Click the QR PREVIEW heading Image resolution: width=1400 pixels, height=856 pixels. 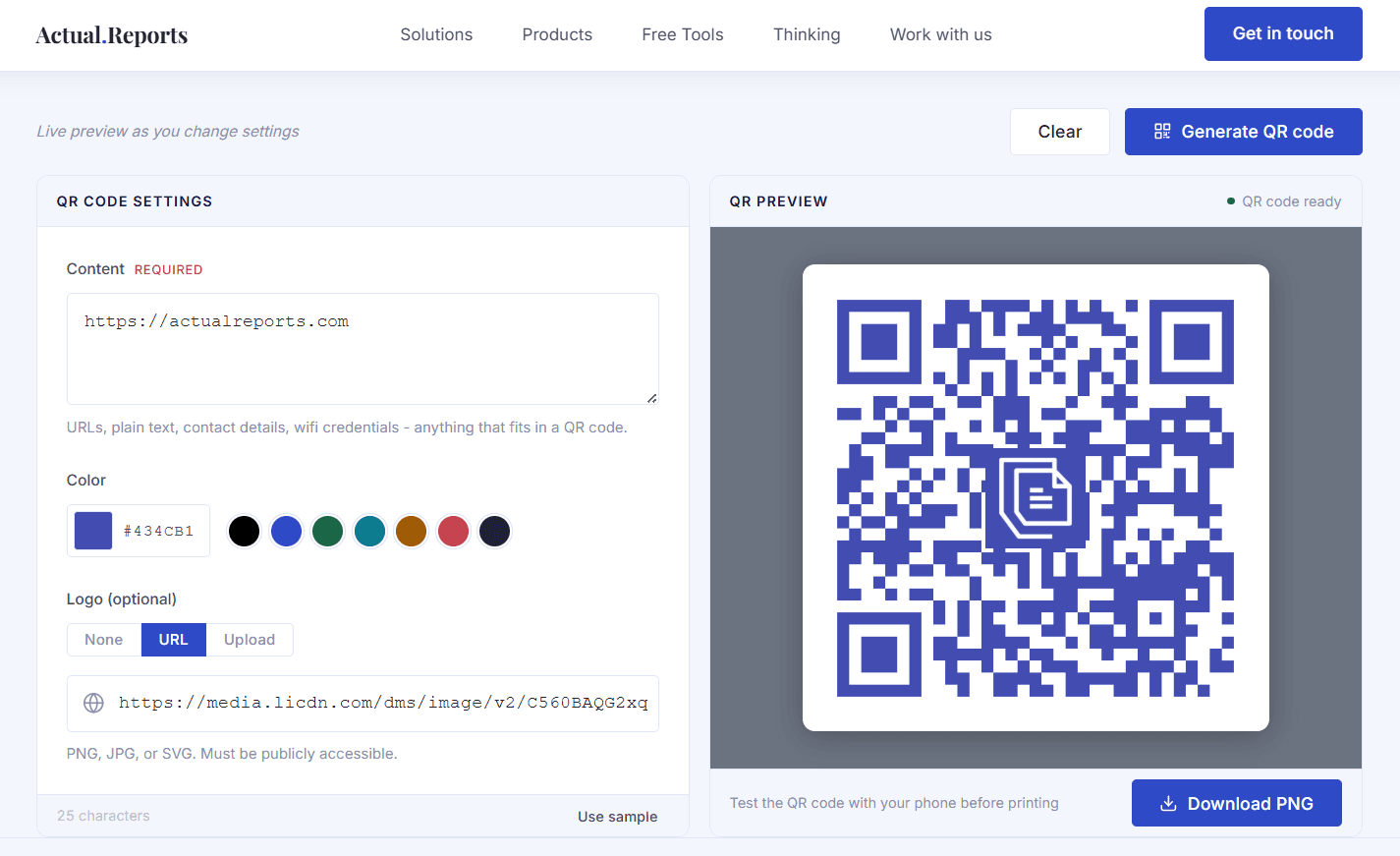click(x=779, y=201)
